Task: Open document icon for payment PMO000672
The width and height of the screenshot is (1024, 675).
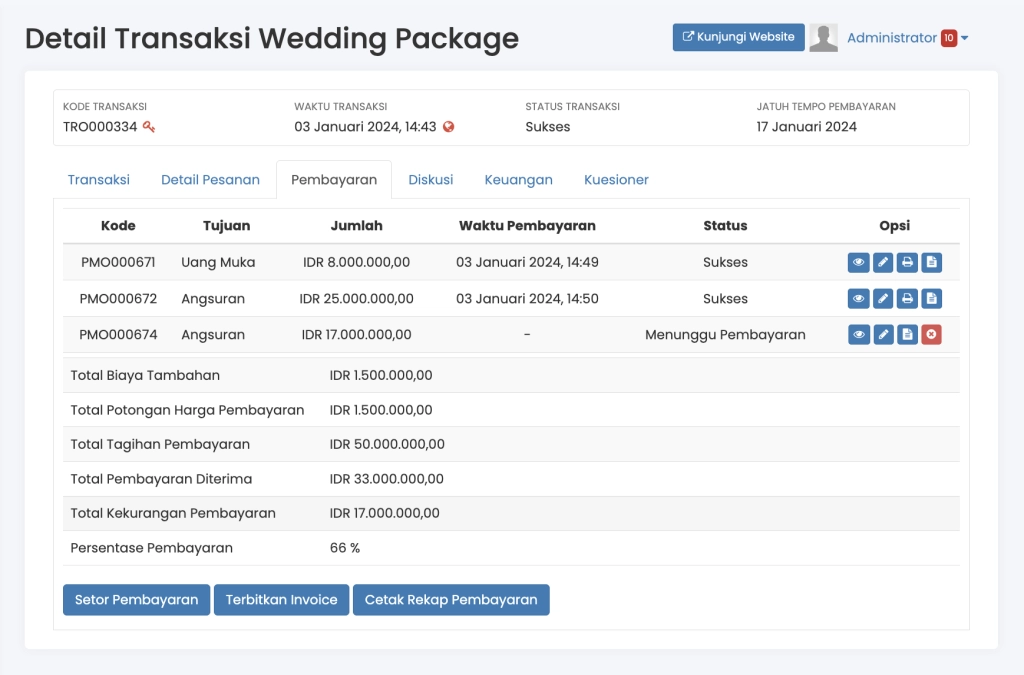Action: pyautogui.click(x=931, y=299)
